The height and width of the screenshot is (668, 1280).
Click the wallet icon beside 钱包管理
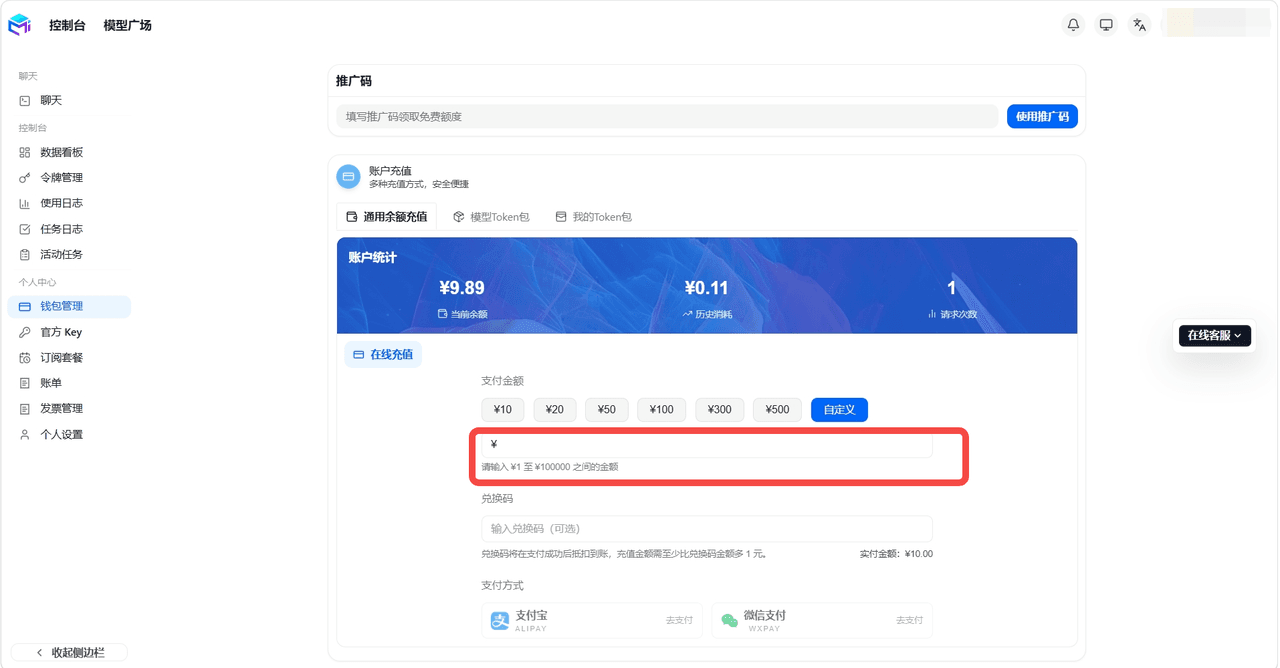(x=25, y=307)
